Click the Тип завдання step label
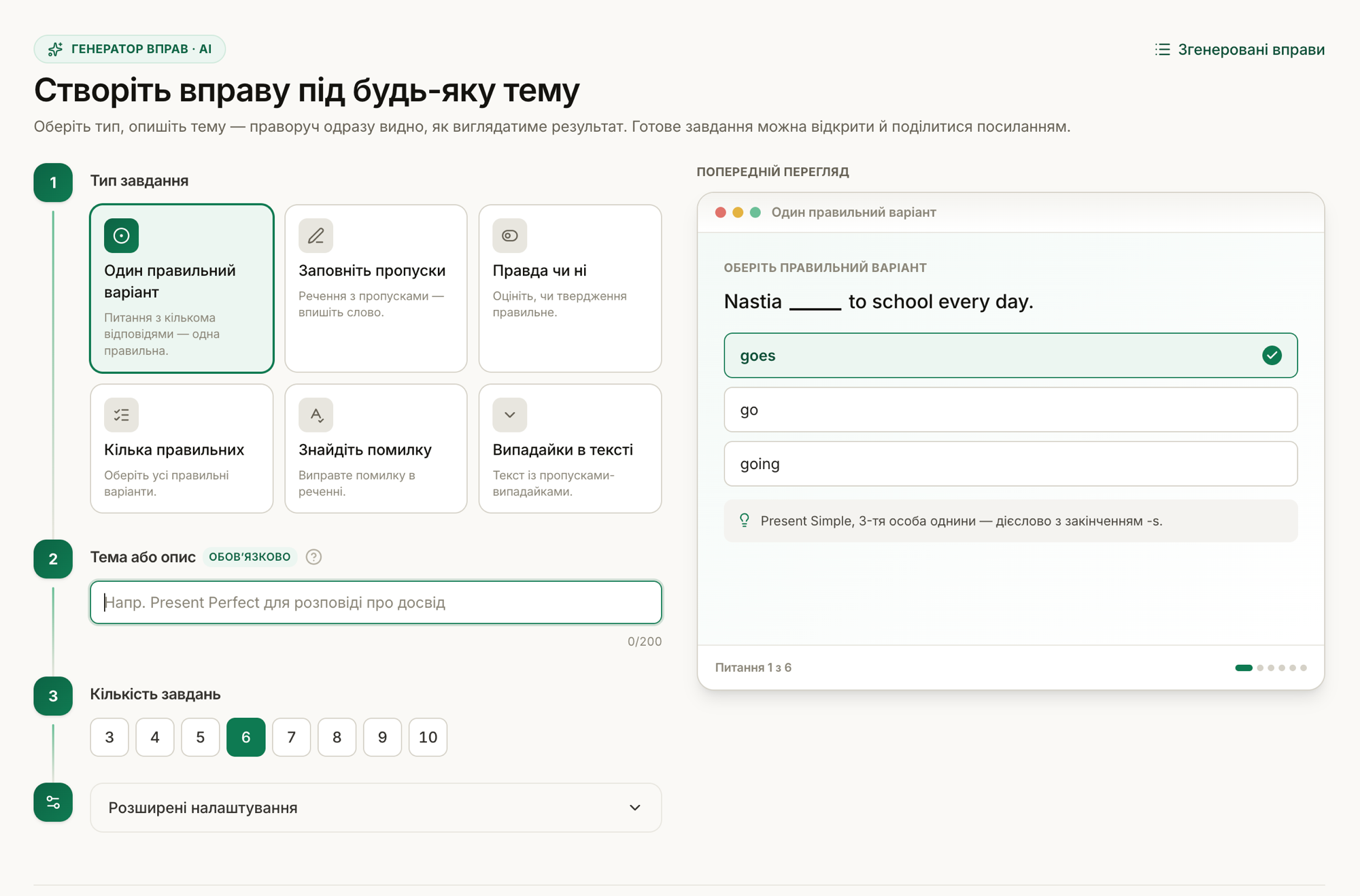 click(139, 181)
